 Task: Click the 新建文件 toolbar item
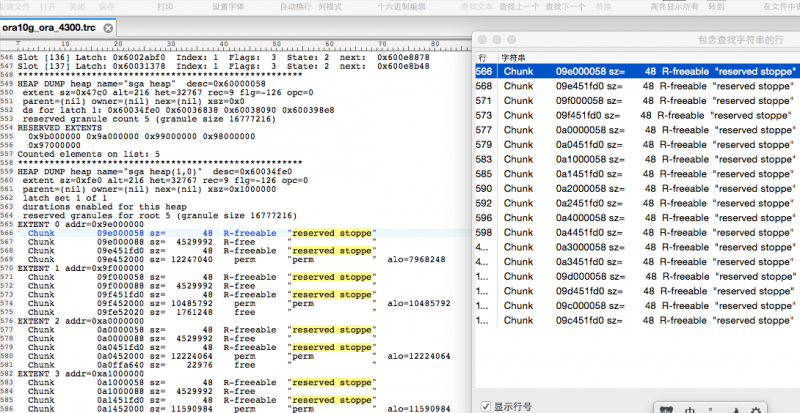click(14, 7)
